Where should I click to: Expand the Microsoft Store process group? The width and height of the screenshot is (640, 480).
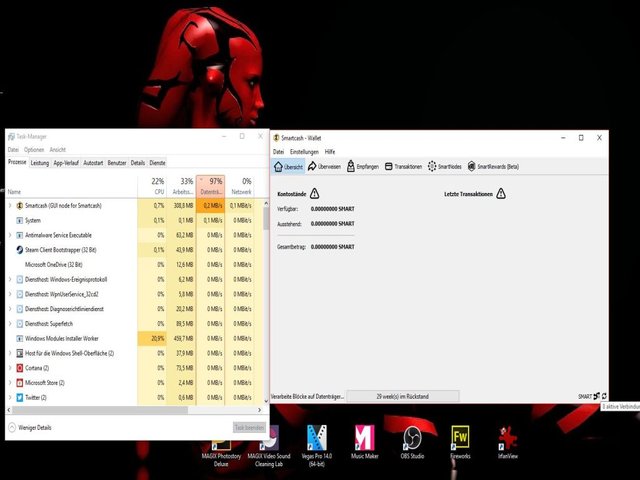tap(10, 382)
